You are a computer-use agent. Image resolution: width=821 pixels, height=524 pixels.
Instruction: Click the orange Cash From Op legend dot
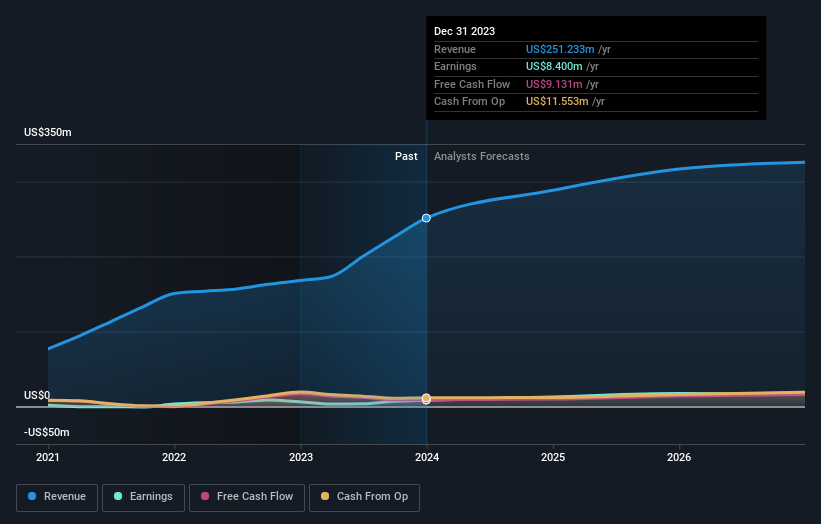pyautogui.click(x=325, y=496)
